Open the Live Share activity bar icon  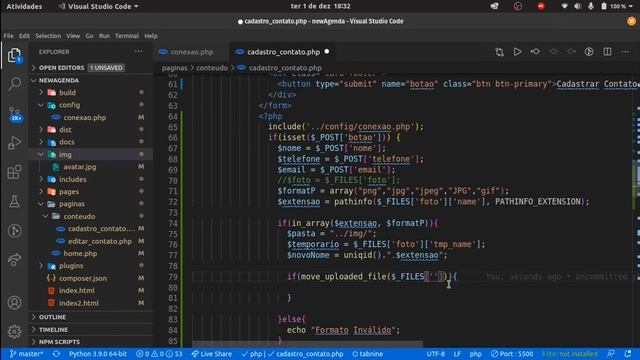click(14, 260)
